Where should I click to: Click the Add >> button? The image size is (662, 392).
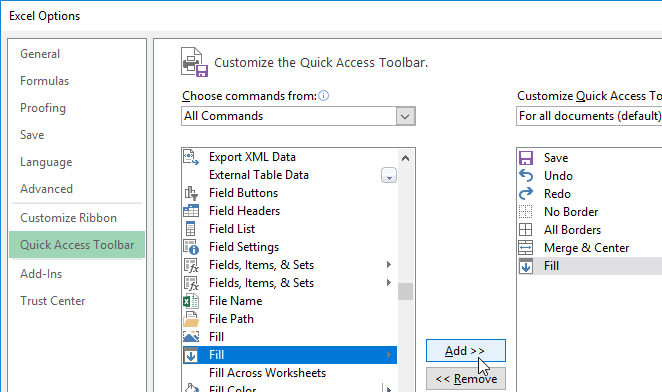466,351
